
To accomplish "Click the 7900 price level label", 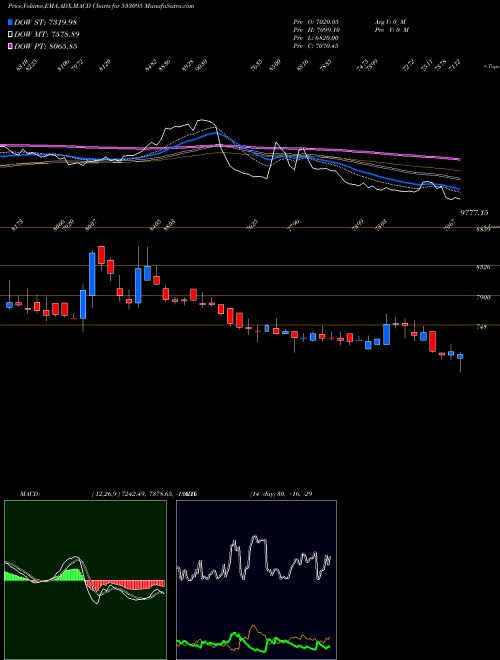I will point(482,298).
